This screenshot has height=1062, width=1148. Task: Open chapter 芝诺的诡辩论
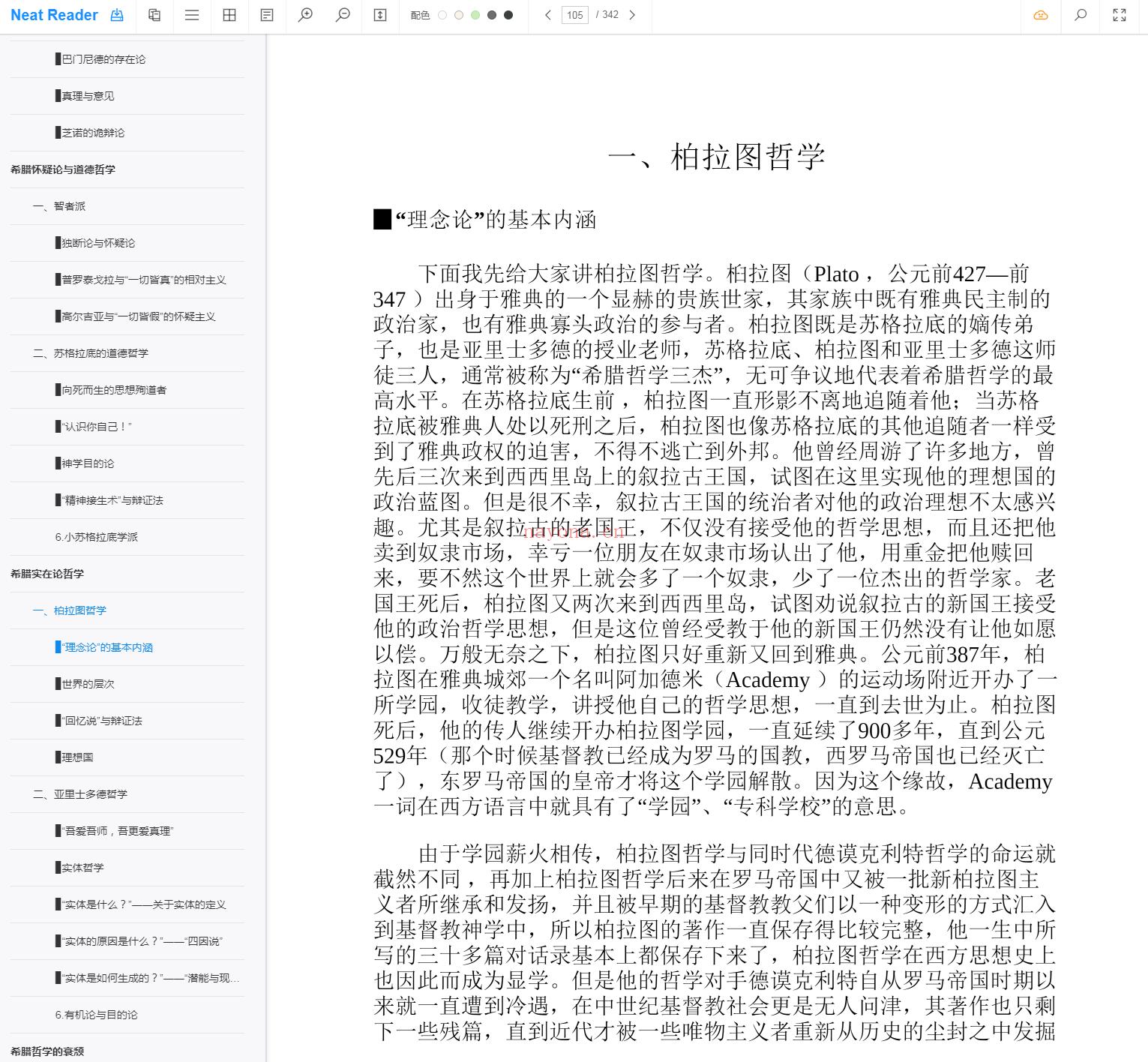click(89, 133)
